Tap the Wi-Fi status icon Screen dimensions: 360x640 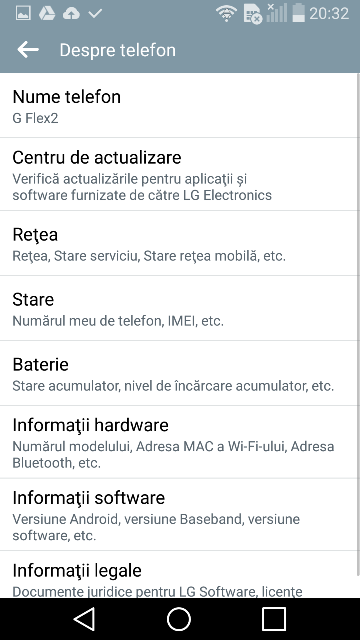pos(227,13)
